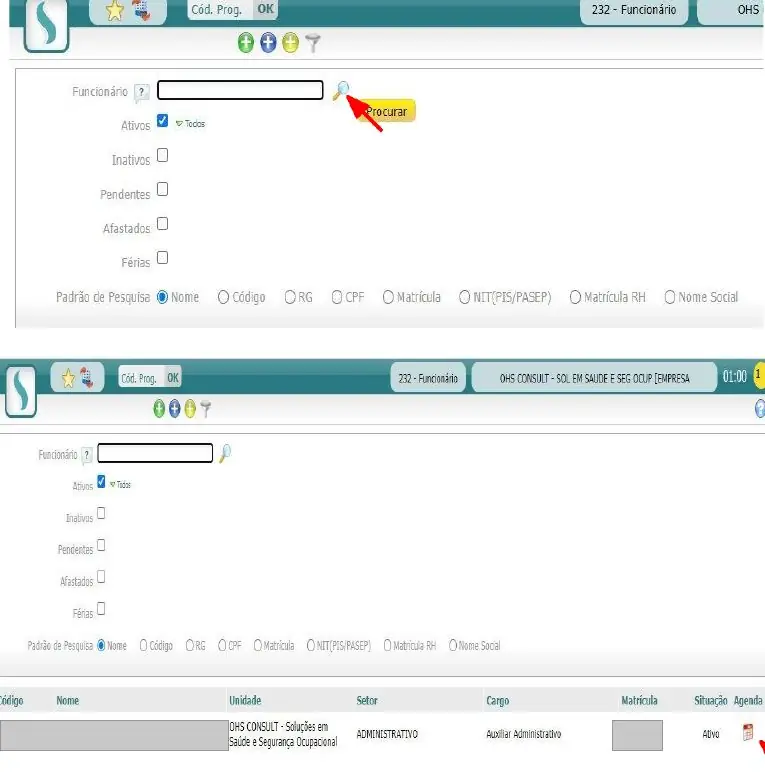The height and width of the screenshot is (780, 765).
Task: Click the Auxiliar Administrativo cell
Action: (x=524, y=734)
